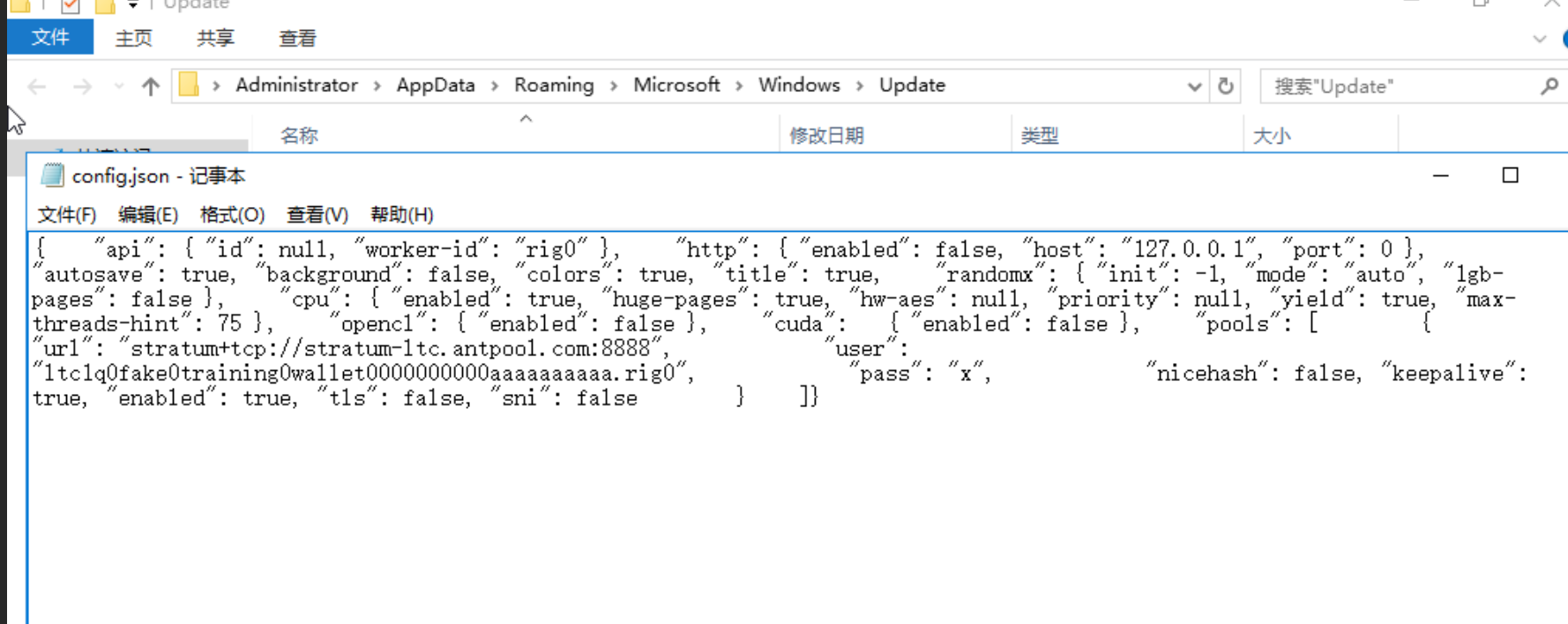The image size is (1568, 624).
Task: Open Notepad's 查看(V) menu
Action: (317, 214)
